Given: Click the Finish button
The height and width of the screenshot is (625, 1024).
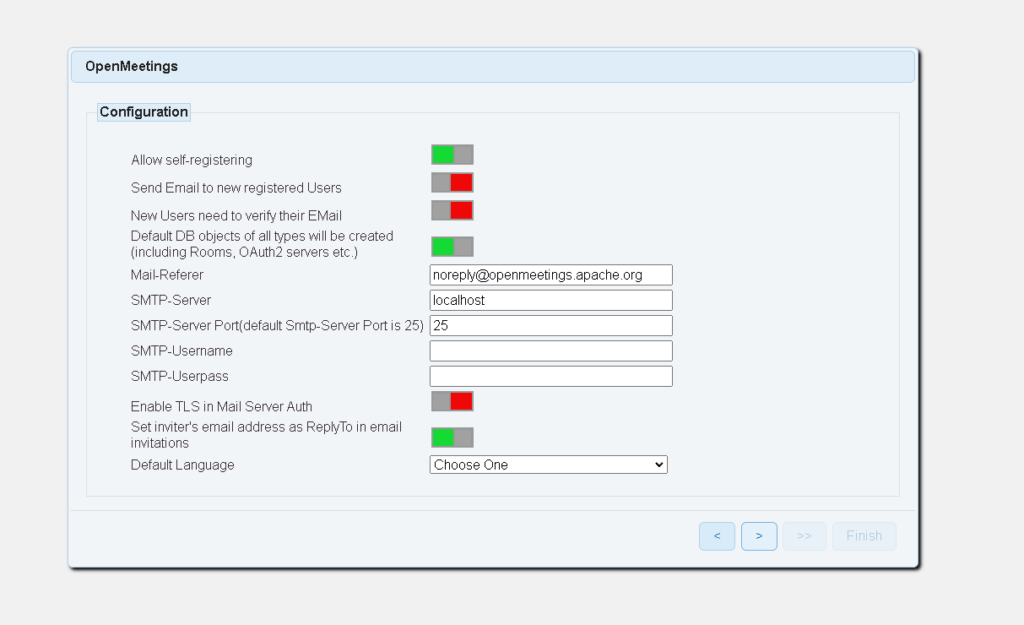Looking at the screenshot, I should 864,536.
